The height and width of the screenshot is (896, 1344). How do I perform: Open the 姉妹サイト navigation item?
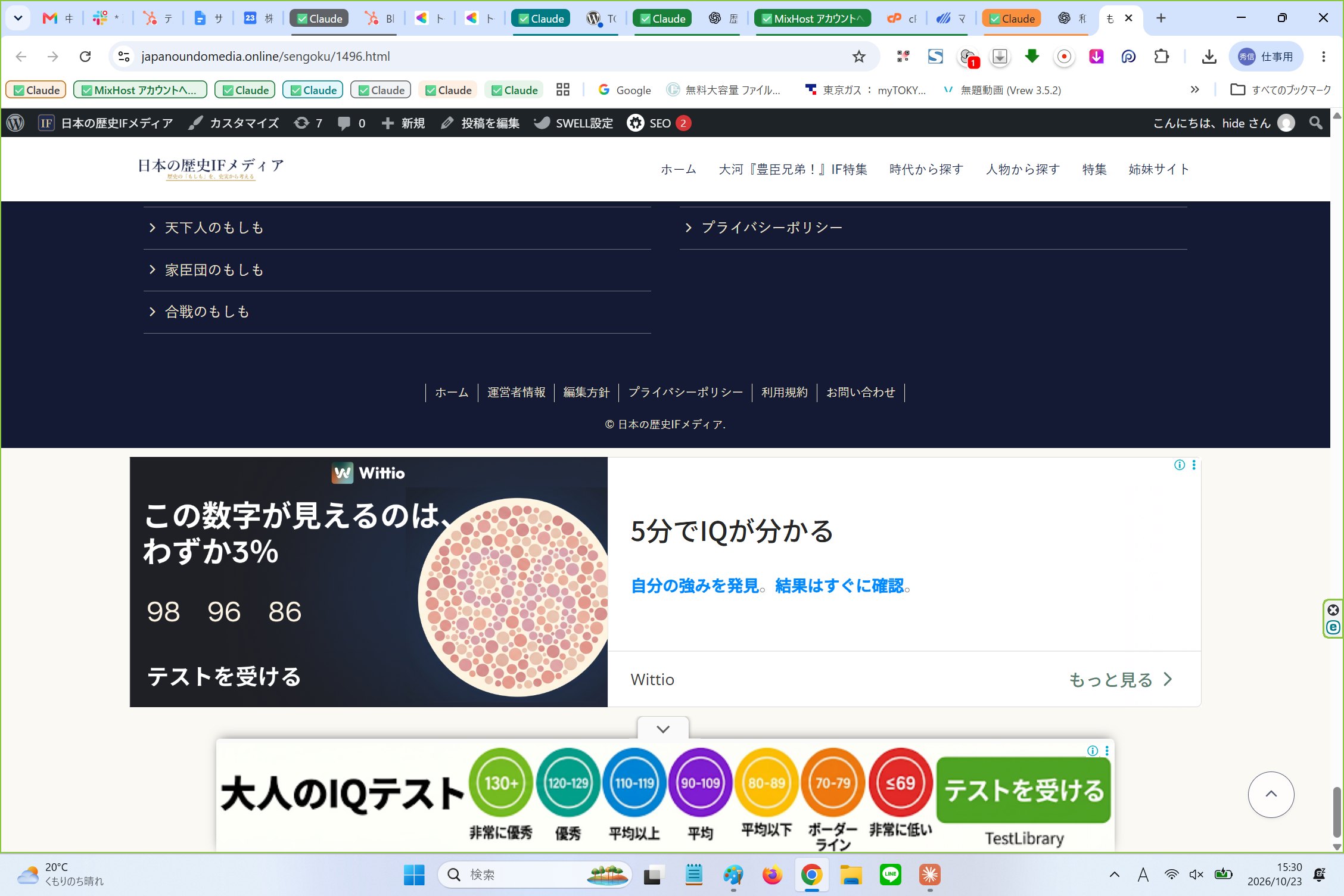pos(1159,169)
